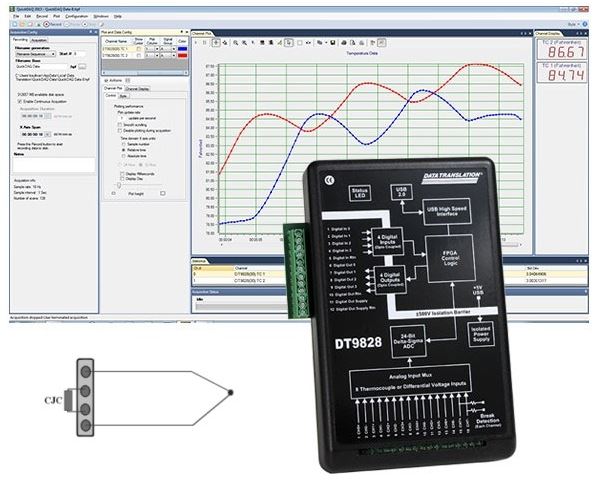Select the Relative time radio button
Screen dimensions: 599x495
(123, 150)
